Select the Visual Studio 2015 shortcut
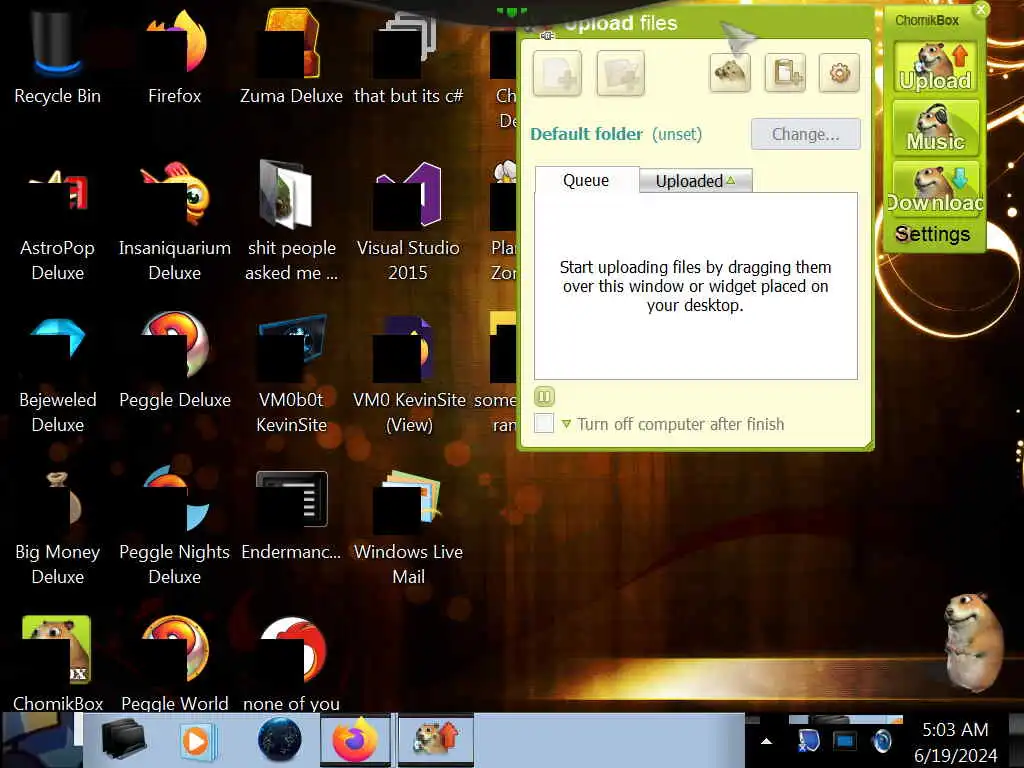Screen dimensions: 1024x768 408,223
